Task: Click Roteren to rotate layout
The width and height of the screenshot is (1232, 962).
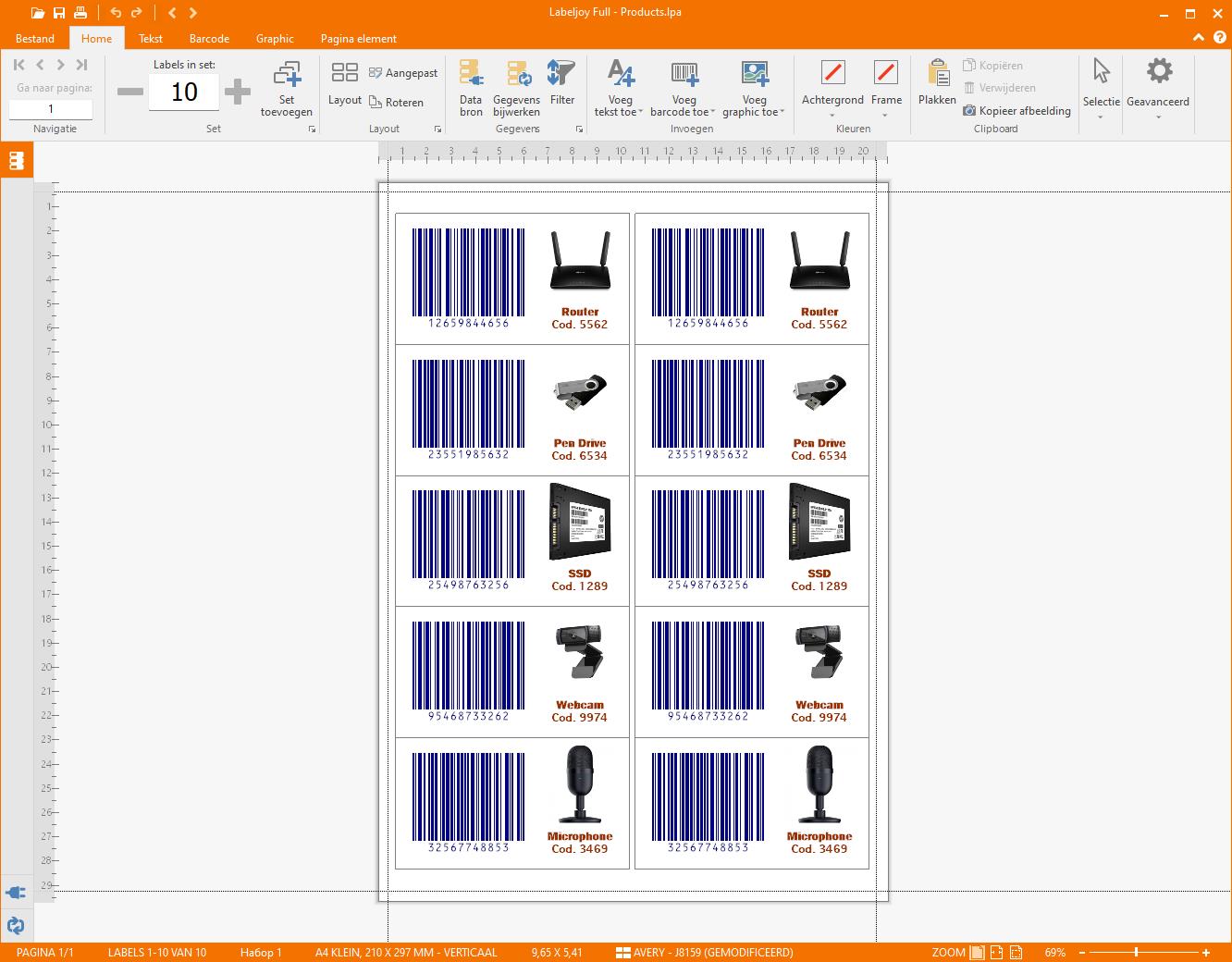Action: (396, 103)
